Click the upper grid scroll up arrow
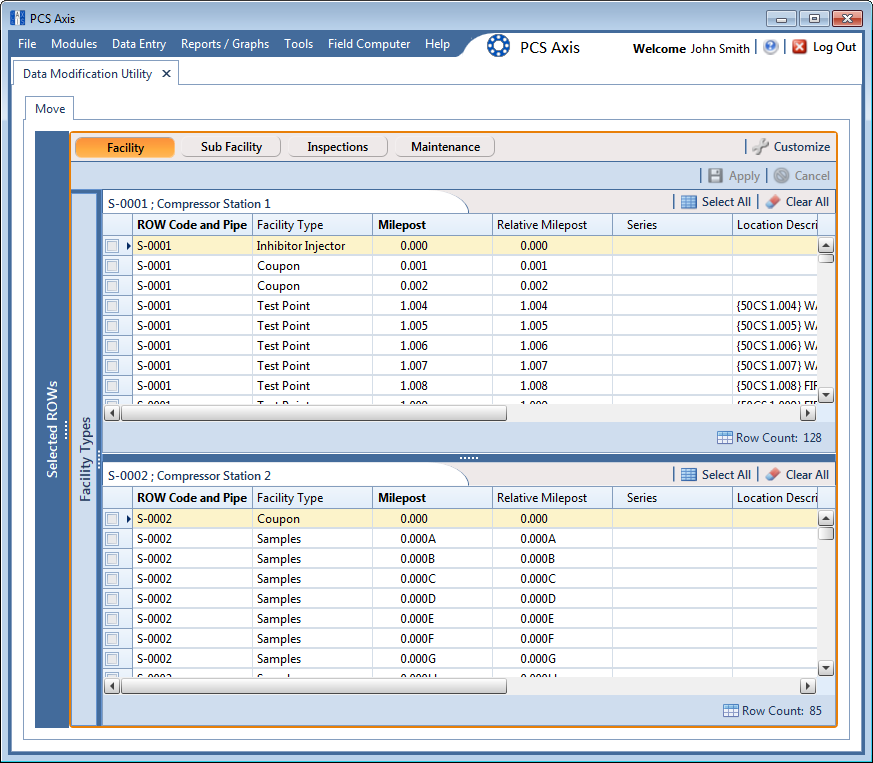873x763 pixels. coord(826,245)
